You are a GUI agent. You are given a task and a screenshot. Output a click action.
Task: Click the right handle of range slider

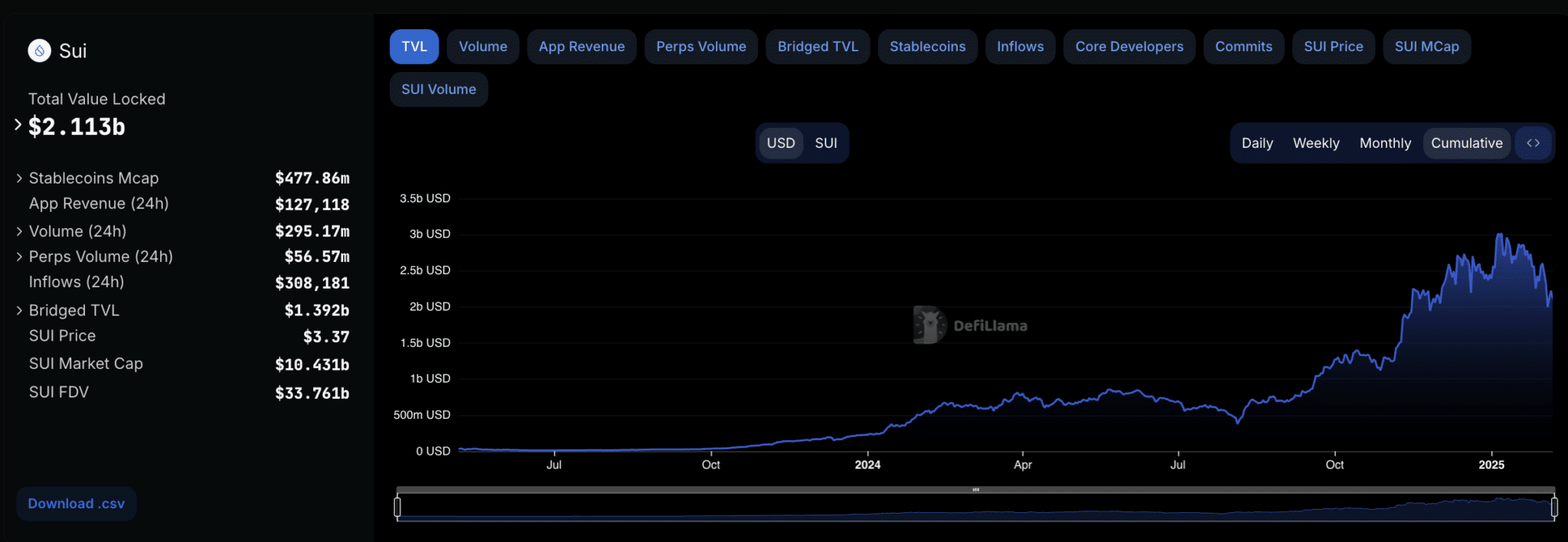pos(1553,507)
